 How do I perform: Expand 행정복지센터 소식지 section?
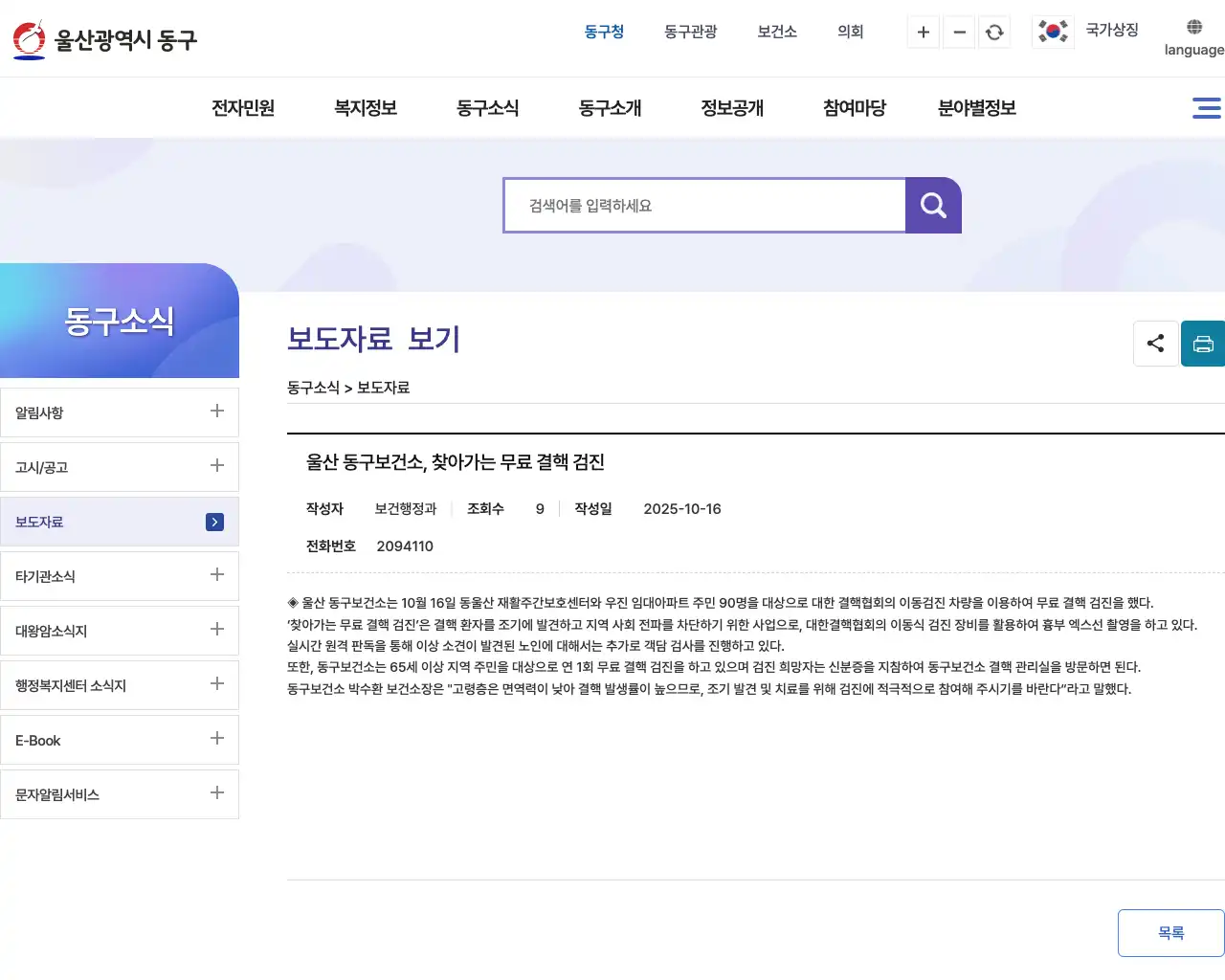pyautogui.click(x=217, y=683)
